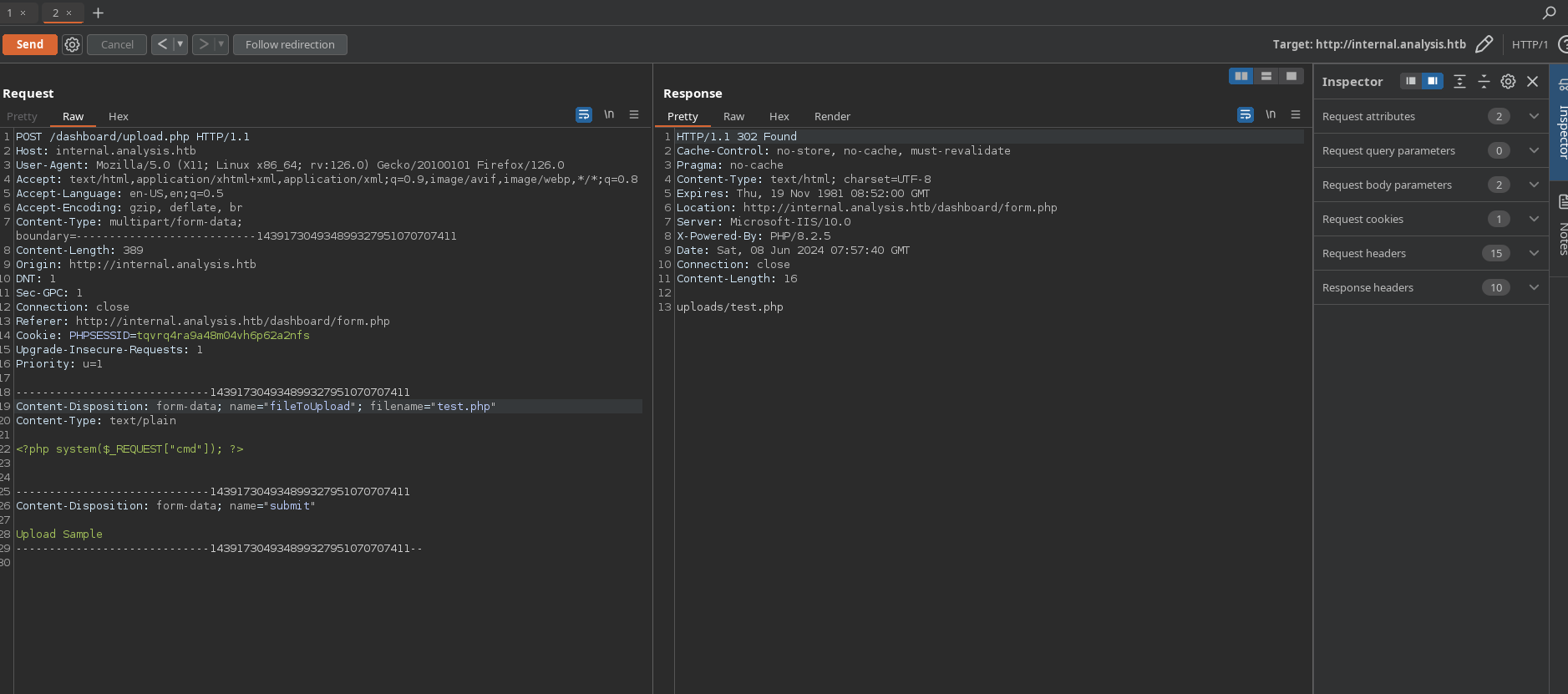
Task: Toggle non-printable \n characters in Response
Action: coord(1271,114)
